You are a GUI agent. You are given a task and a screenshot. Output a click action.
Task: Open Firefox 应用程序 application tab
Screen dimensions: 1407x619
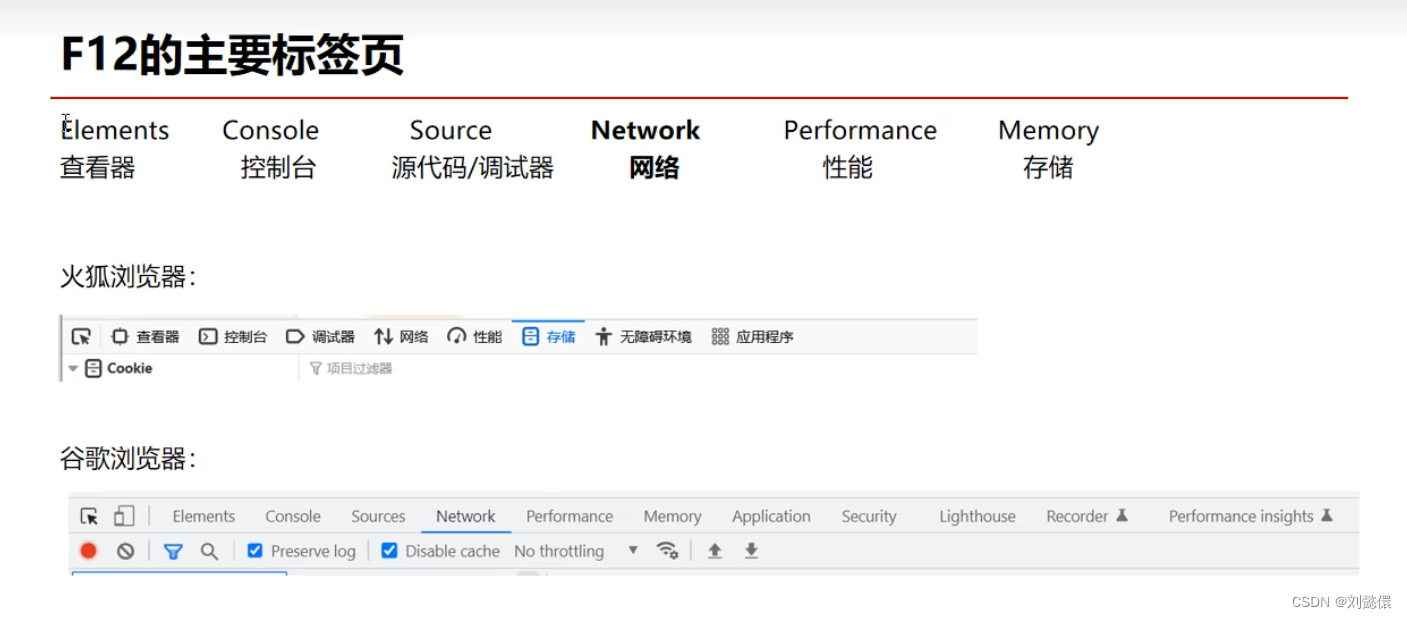pyautogui.click(x=753, y=337)
